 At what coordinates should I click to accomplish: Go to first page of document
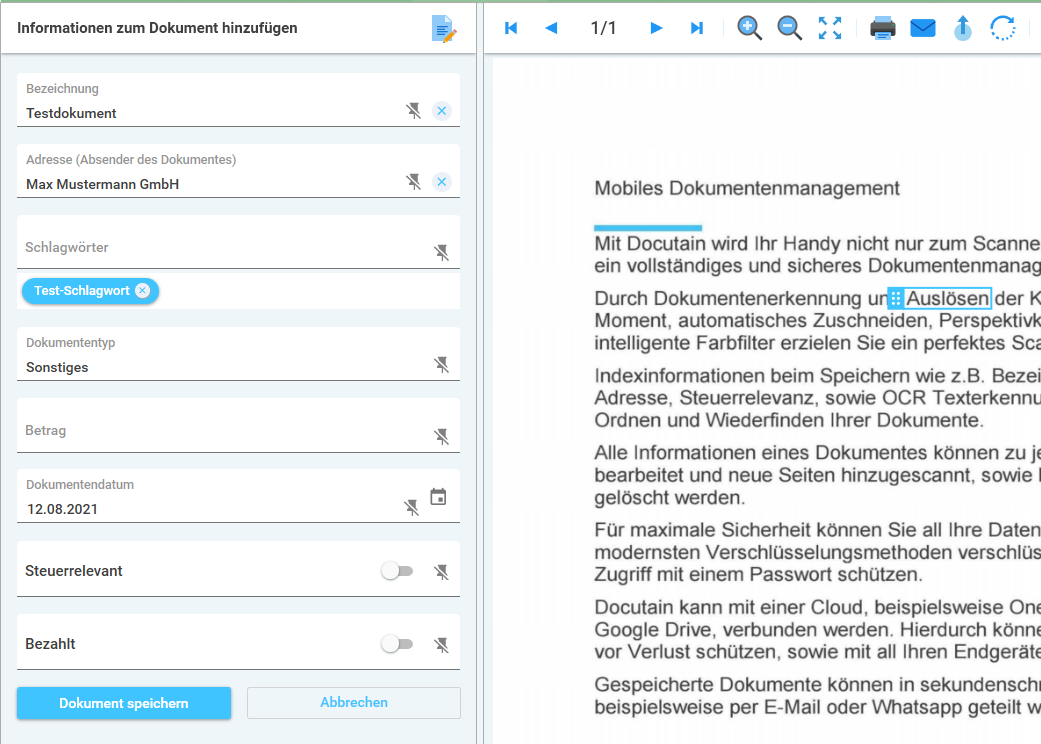click(x=511, y=28)
